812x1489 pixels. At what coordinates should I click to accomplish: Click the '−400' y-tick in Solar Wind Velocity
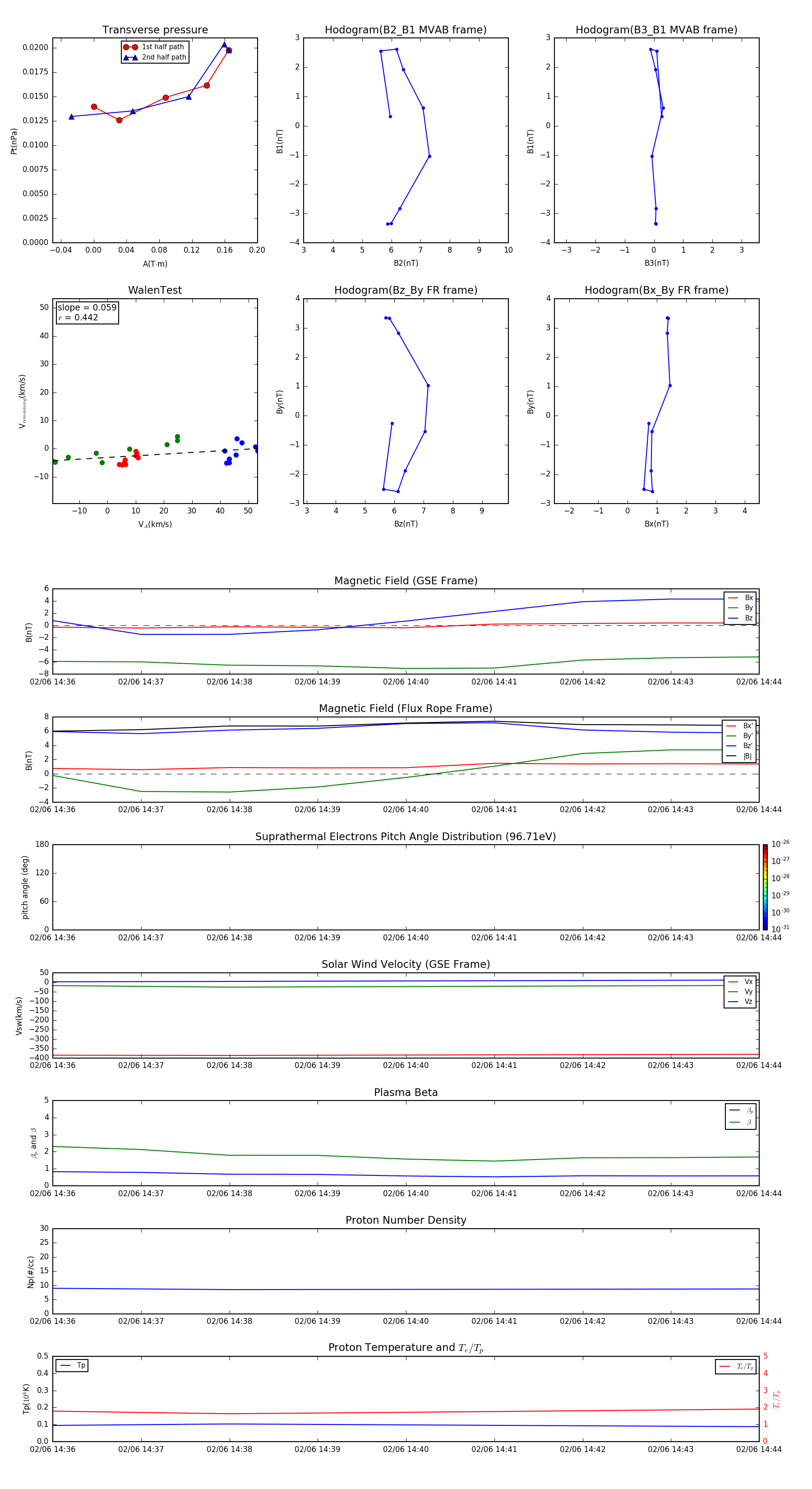tap(38, 1058)
